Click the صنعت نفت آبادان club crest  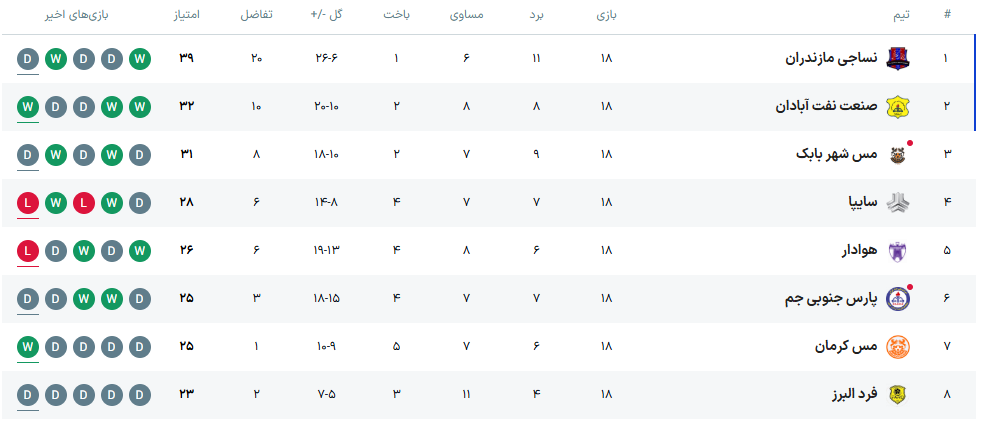tap(897, 106)
